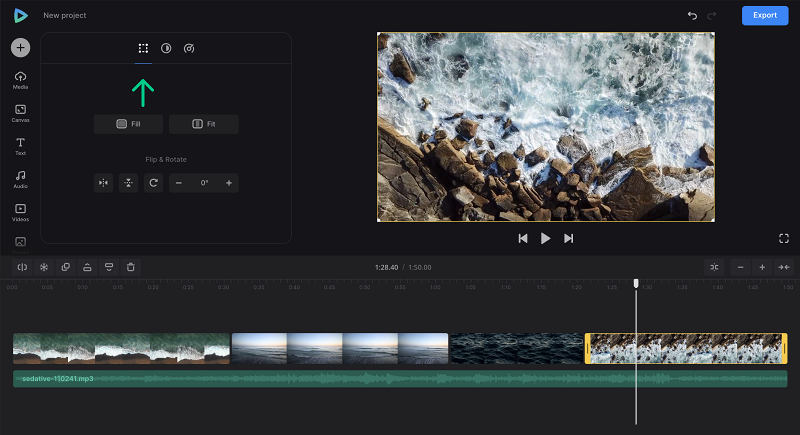This screenshot has width=800, height=435.
Task: Skip to the next clip
Action: pos(568,239)
